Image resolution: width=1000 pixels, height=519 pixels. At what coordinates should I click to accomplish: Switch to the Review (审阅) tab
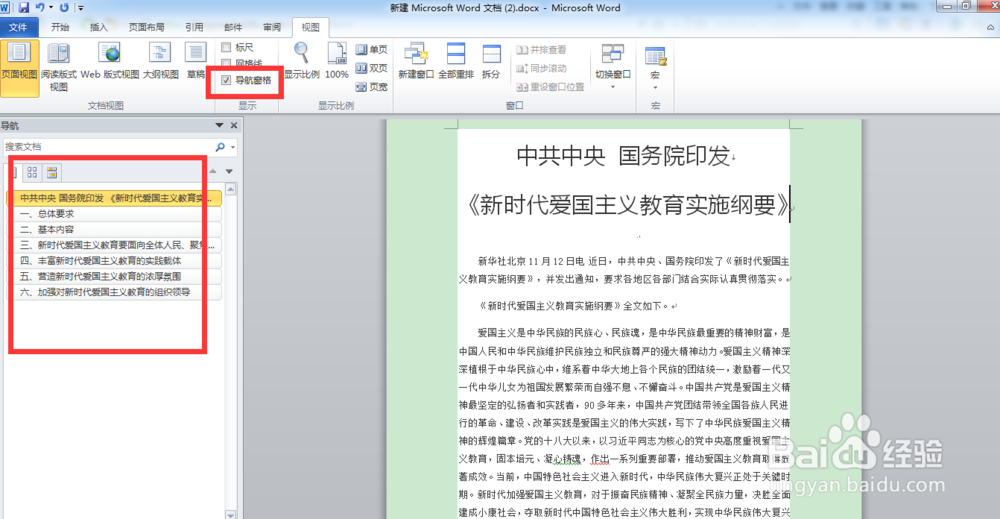coord(272,27)
